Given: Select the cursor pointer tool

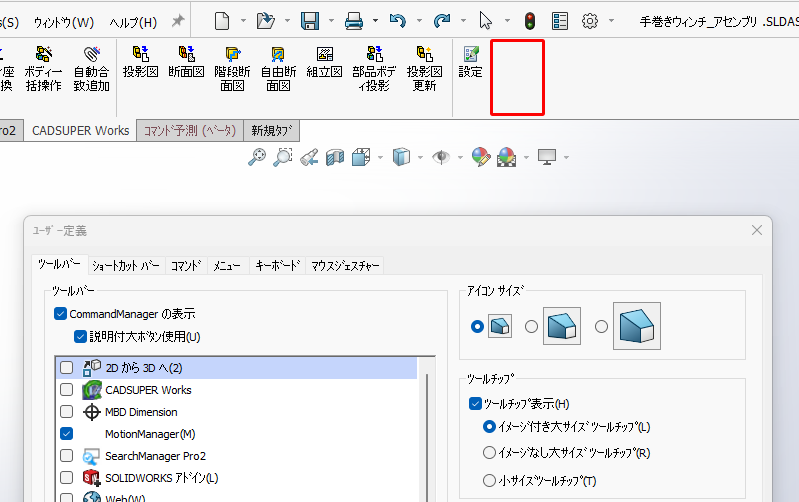Looking at the screenshot, I should pos(486,21).
